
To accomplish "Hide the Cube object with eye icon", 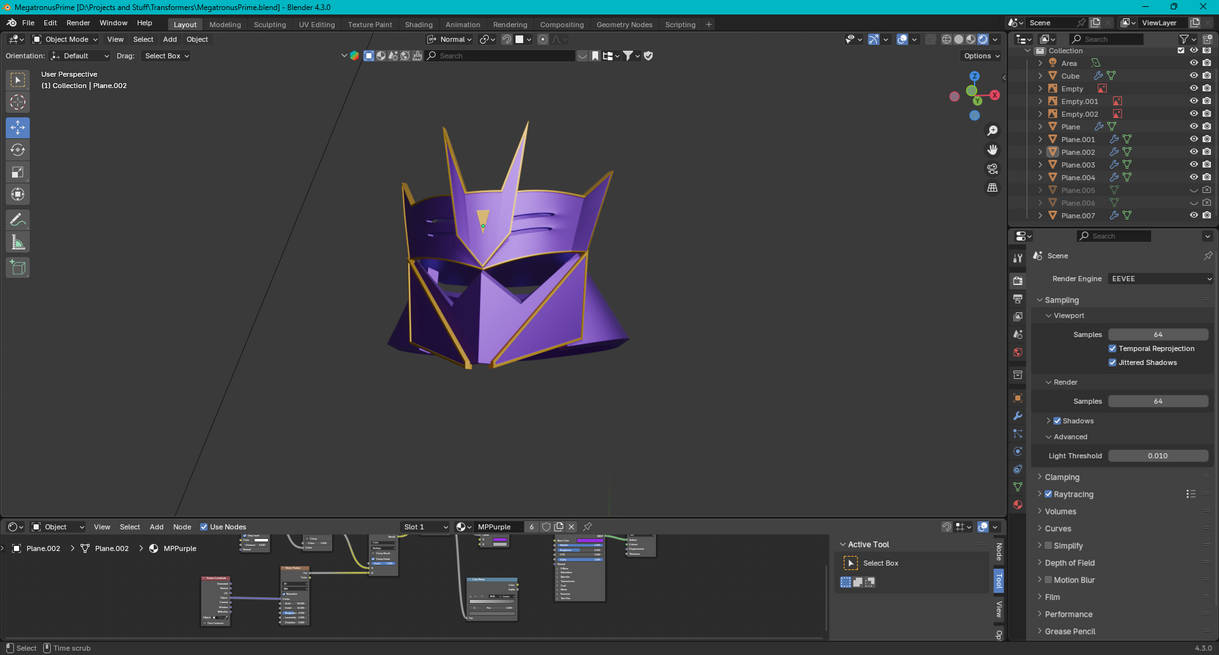I will click(1193, 76).
